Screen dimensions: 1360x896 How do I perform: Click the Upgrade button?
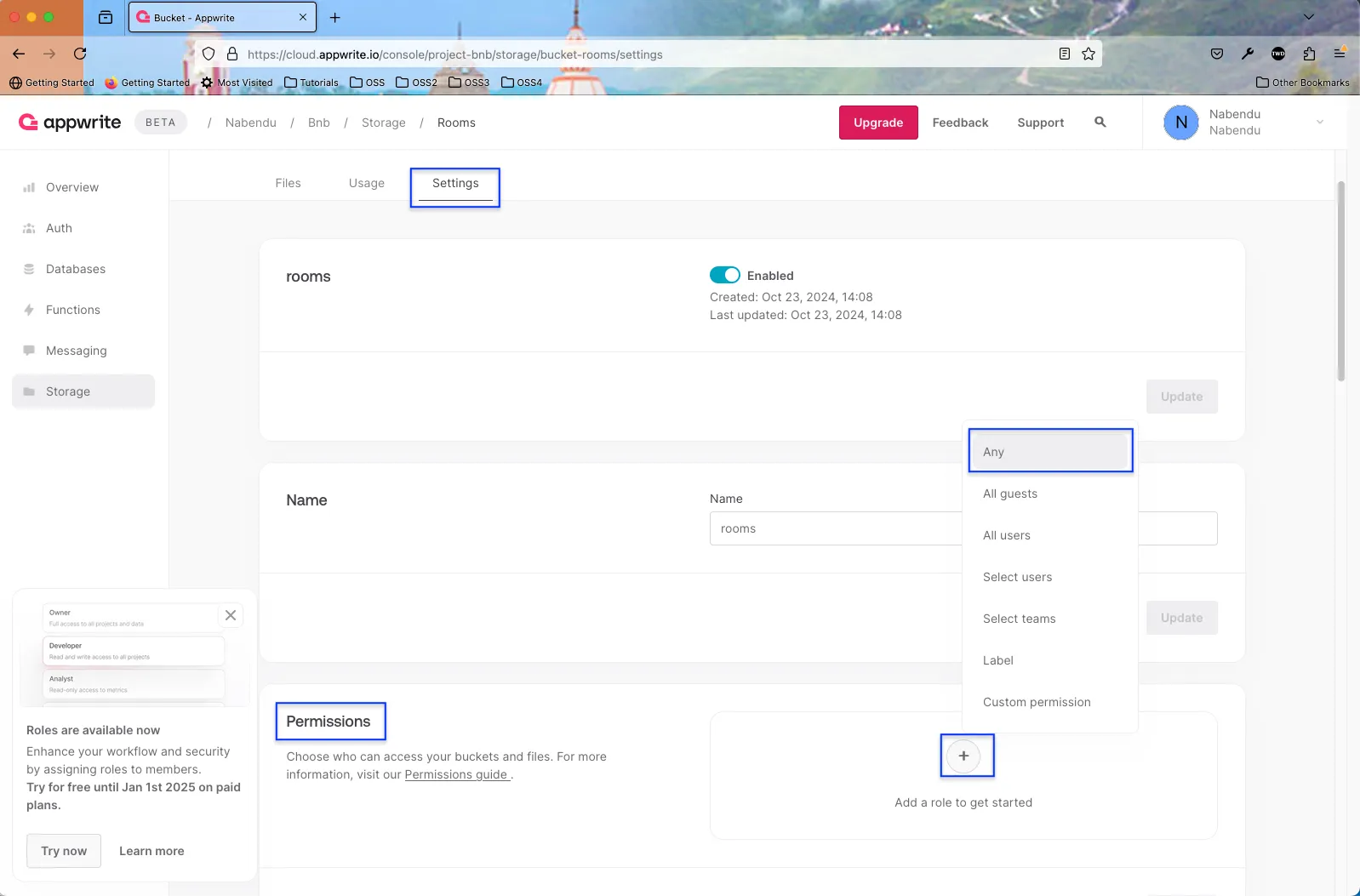(878, 123)
